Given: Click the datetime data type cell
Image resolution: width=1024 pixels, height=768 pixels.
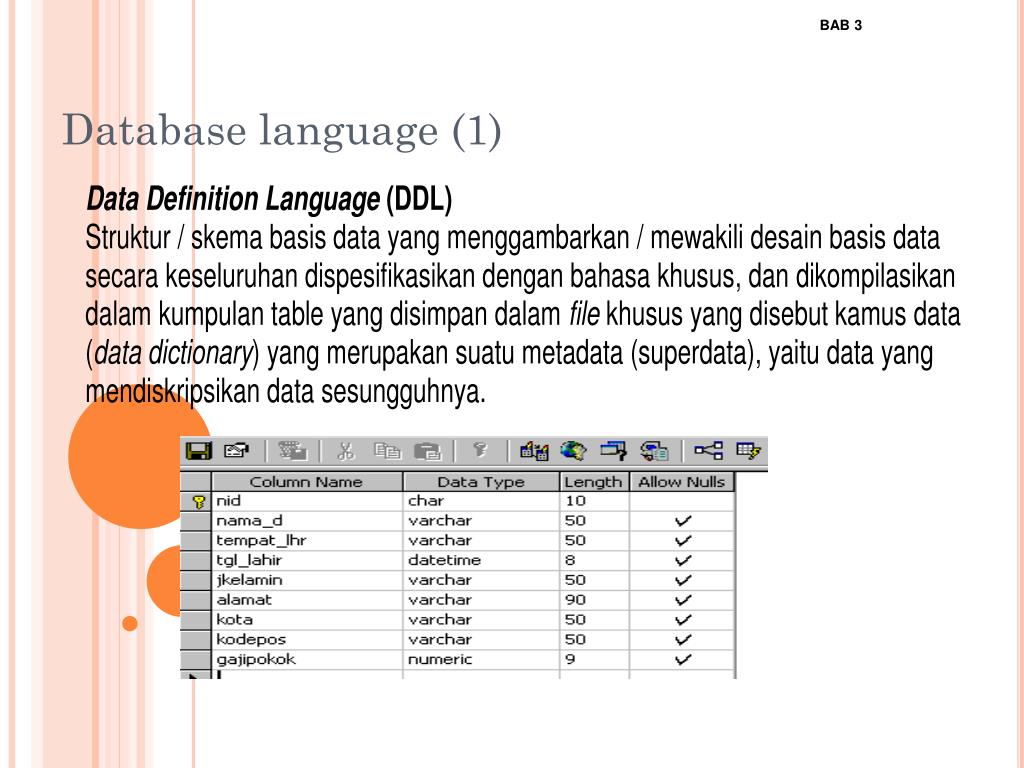Looking at the screenshot, I should click(x=481, y=560).
